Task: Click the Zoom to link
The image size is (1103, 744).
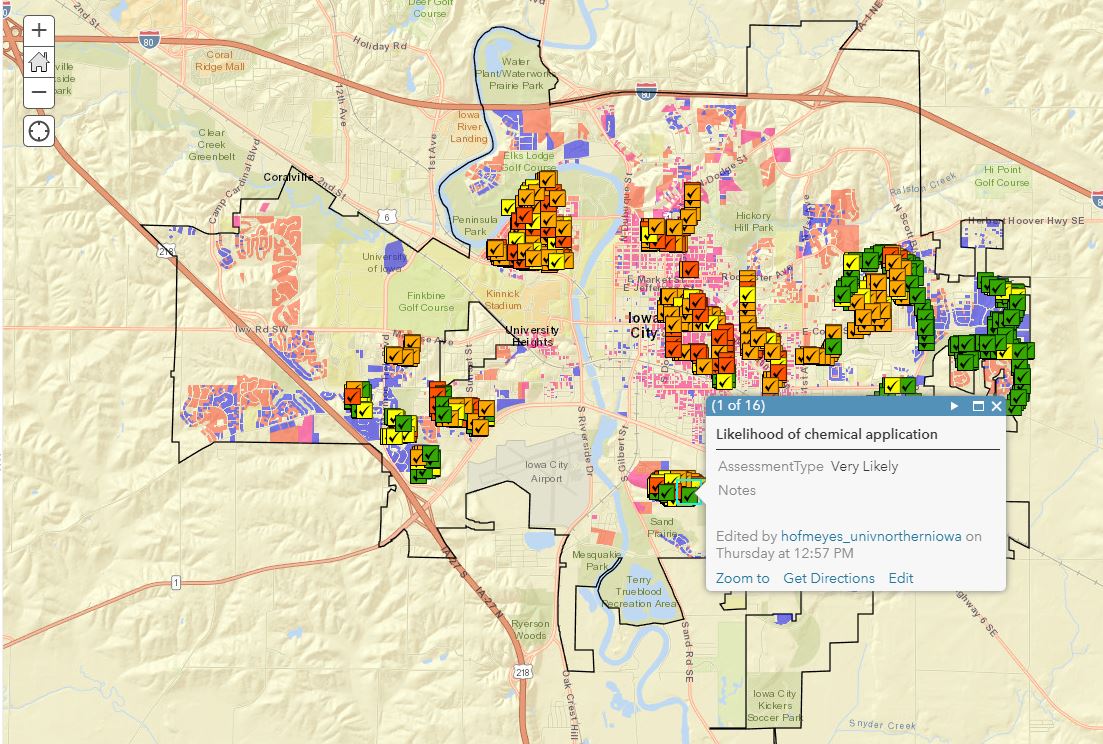Action: coord(742,578)
